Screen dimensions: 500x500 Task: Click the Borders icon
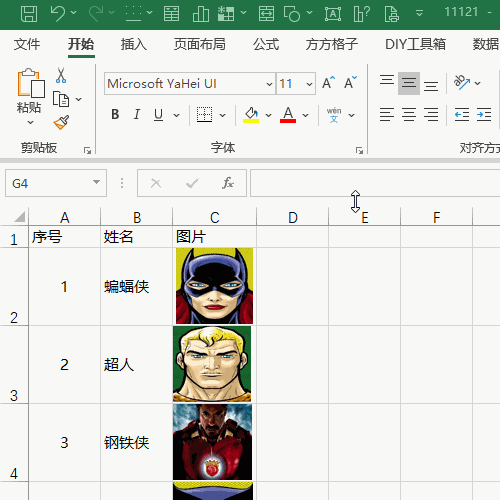click(204, 115)
